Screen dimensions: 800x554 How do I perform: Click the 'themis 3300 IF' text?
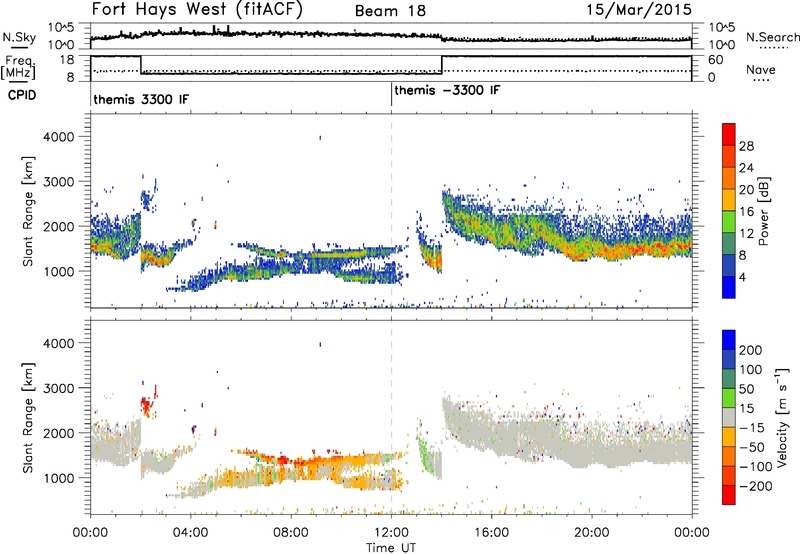141,99
